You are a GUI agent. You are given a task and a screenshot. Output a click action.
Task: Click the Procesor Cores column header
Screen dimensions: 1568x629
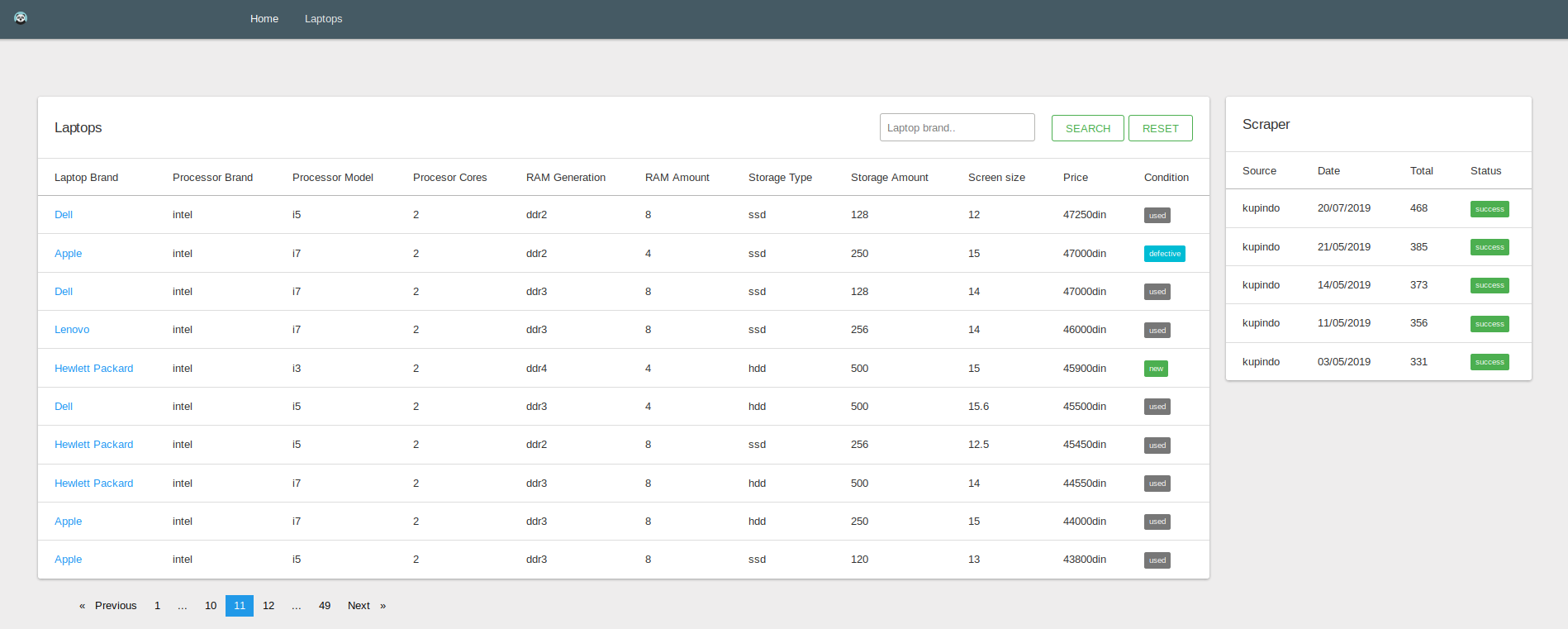click(449, 178)
